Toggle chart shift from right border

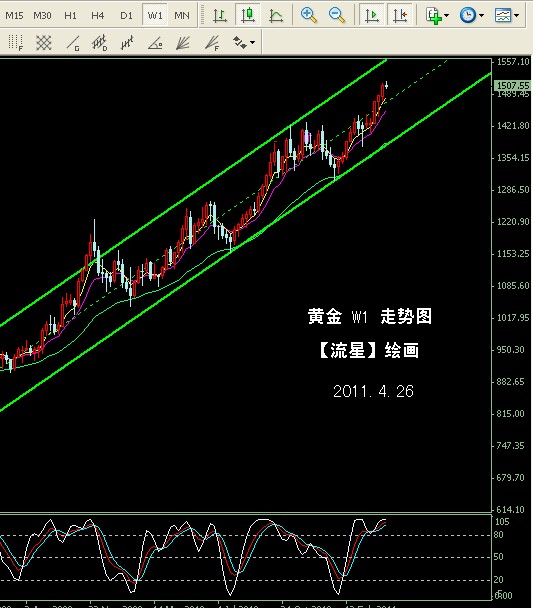point(400,16)
